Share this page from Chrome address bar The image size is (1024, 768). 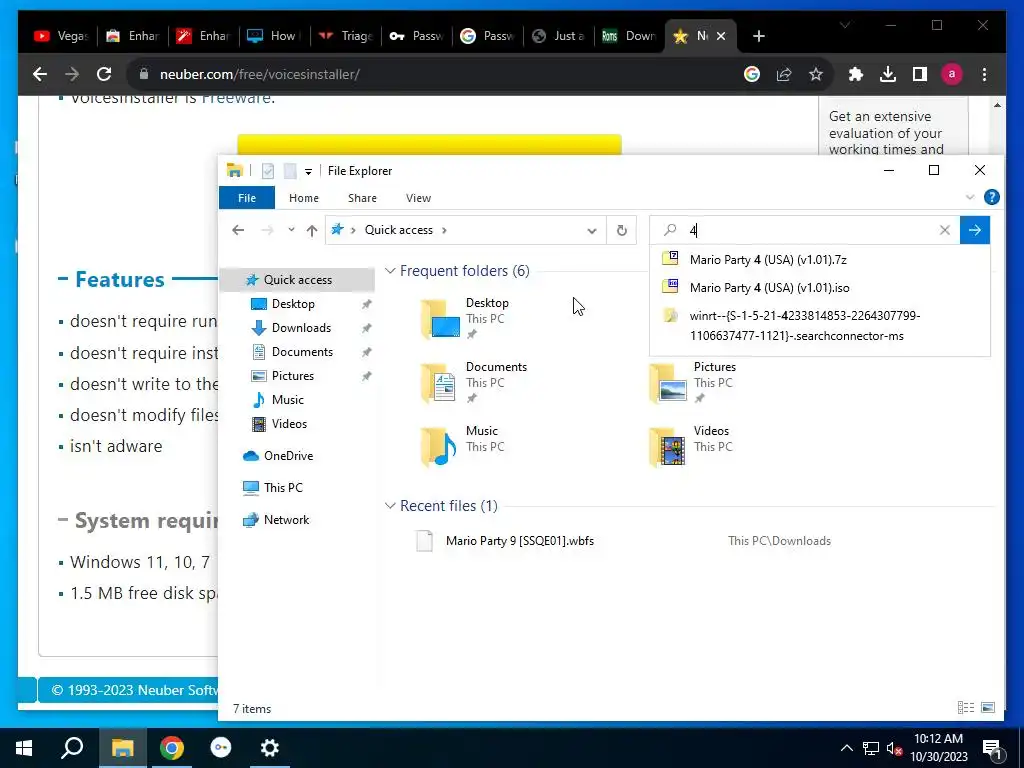click(784, 74)
